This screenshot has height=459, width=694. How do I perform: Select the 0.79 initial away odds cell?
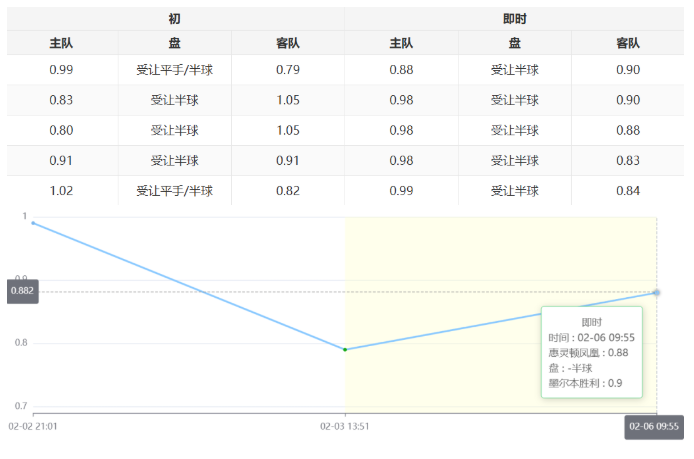click(288, 70)
